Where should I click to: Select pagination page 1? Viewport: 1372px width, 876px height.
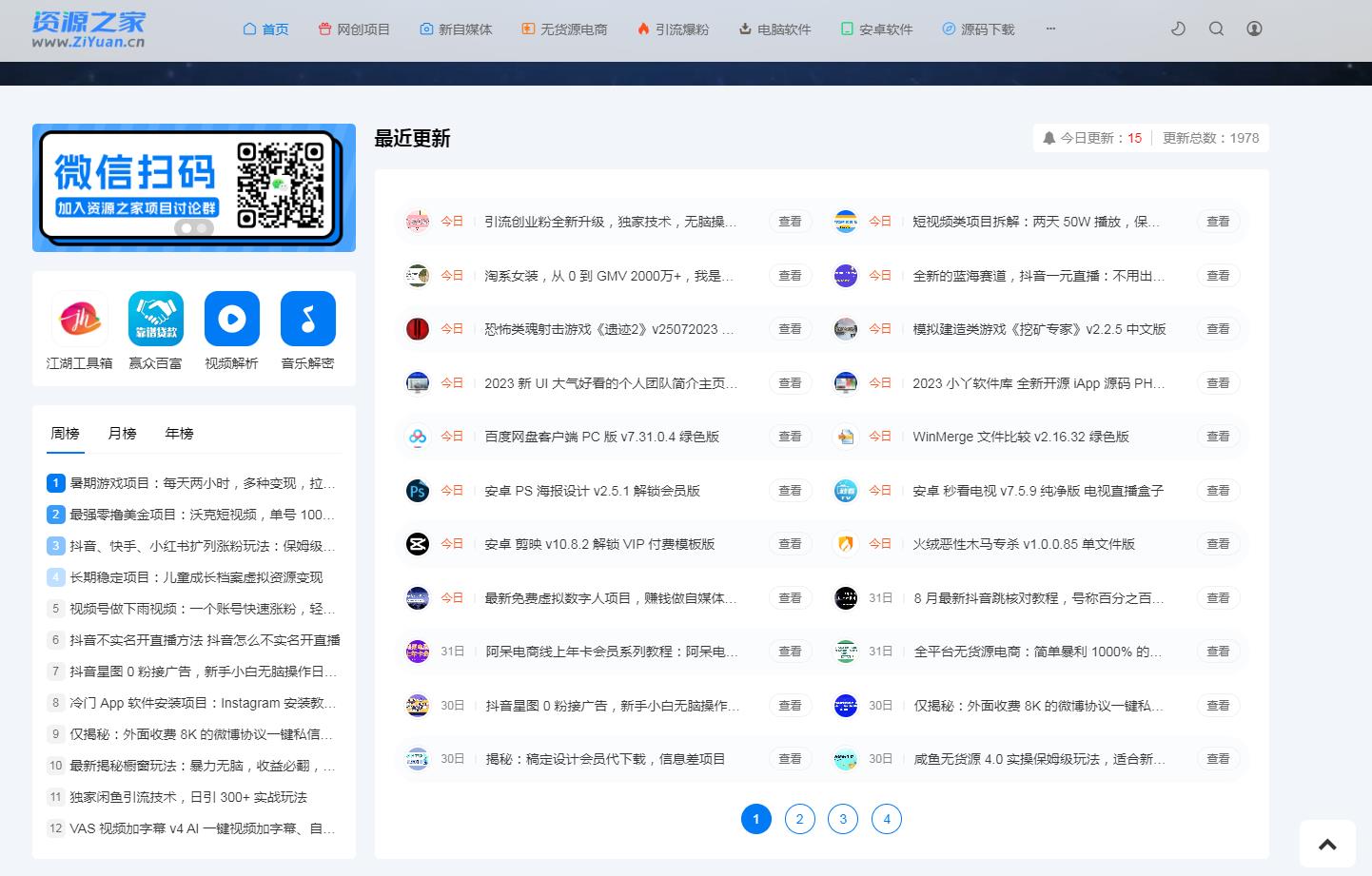pyautogui.click(x=756, y=819)
